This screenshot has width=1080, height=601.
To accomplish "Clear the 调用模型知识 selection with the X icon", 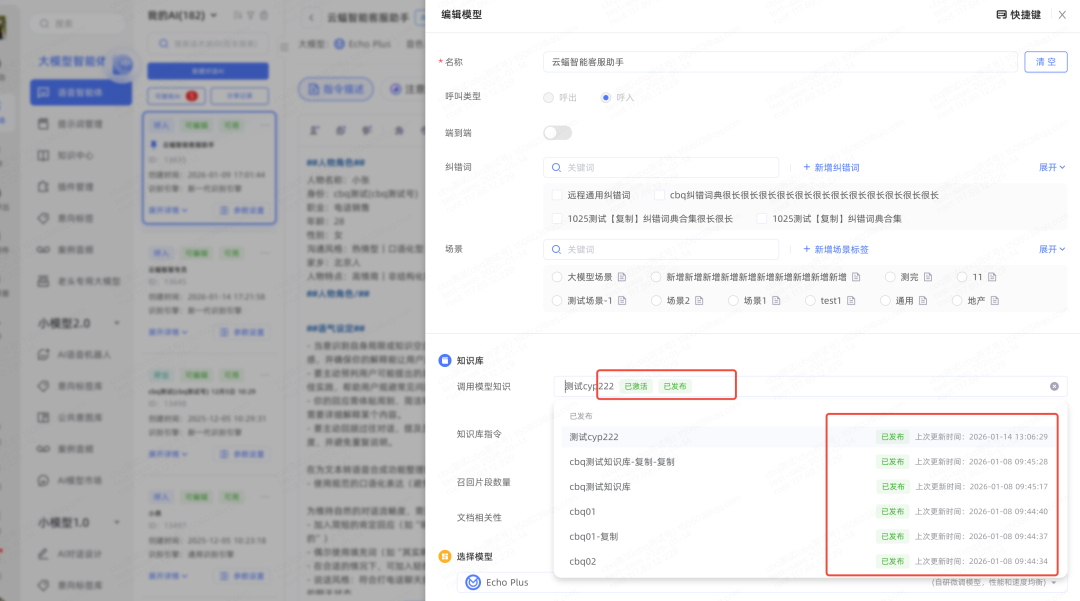I will [x=1054, y=386].
